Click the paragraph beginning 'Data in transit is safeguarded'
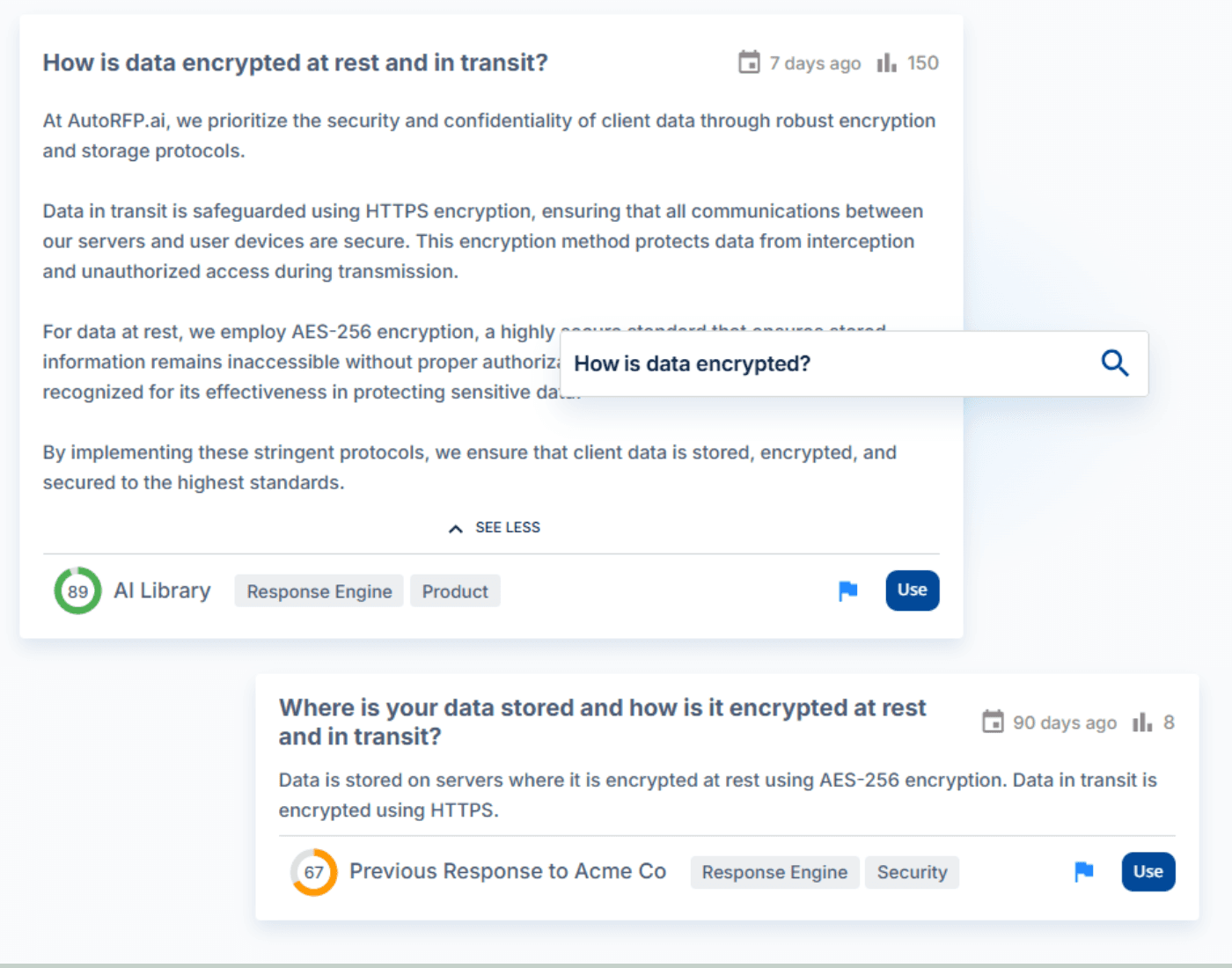Image resolution: width=1232 pixels, height=968 pixels. click(483, 241)
